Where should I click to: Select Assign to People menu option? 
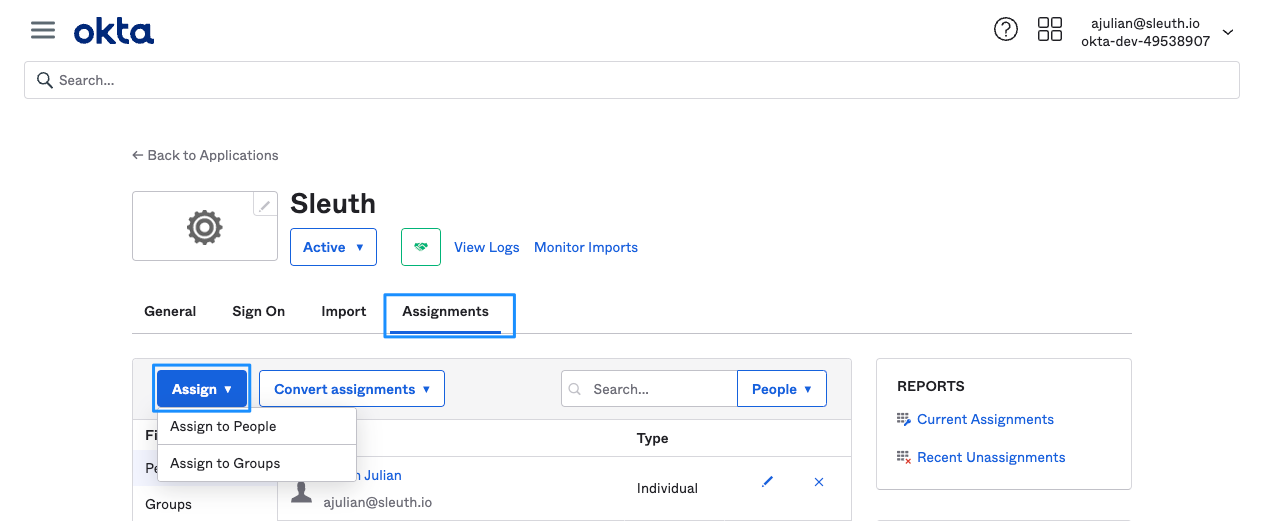[223, 426]
